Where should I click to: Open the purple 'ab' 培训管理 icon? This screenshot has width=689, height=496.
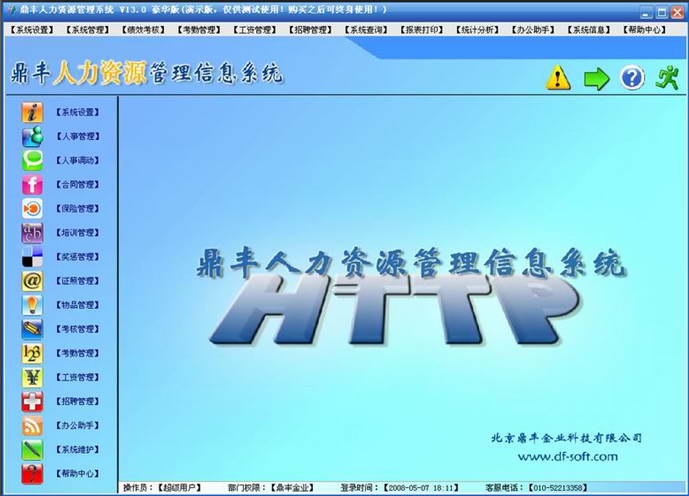click(33, 232)
